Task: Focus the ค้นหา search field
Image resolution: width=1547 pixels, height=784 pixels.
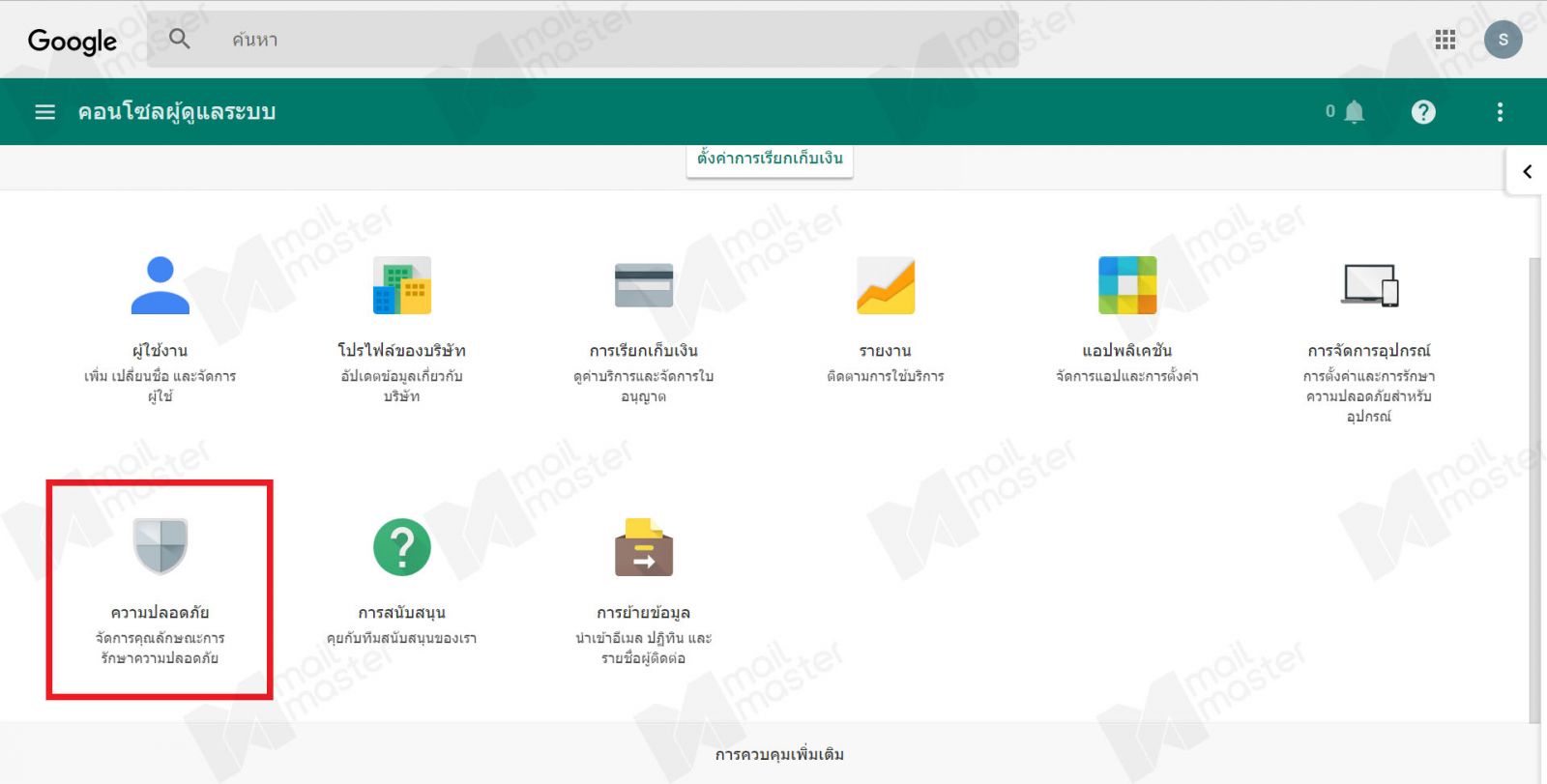Action: click(583, 40)
